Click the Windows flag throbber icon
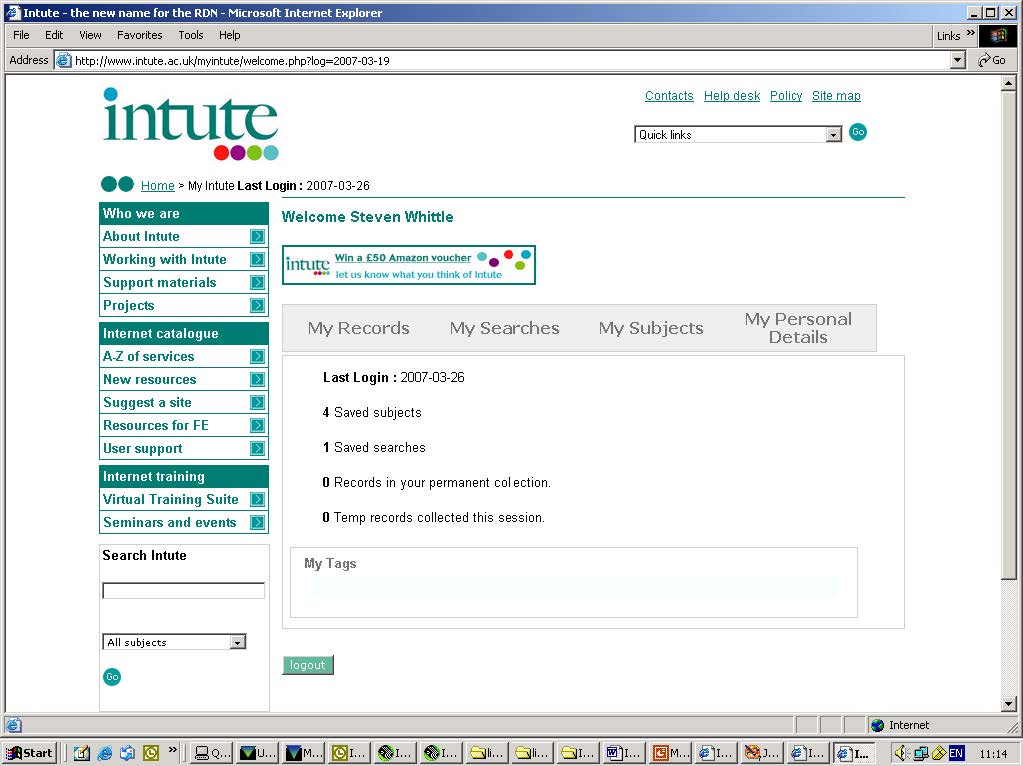This screenshot has height=766, width=1023. click(998, 35)
